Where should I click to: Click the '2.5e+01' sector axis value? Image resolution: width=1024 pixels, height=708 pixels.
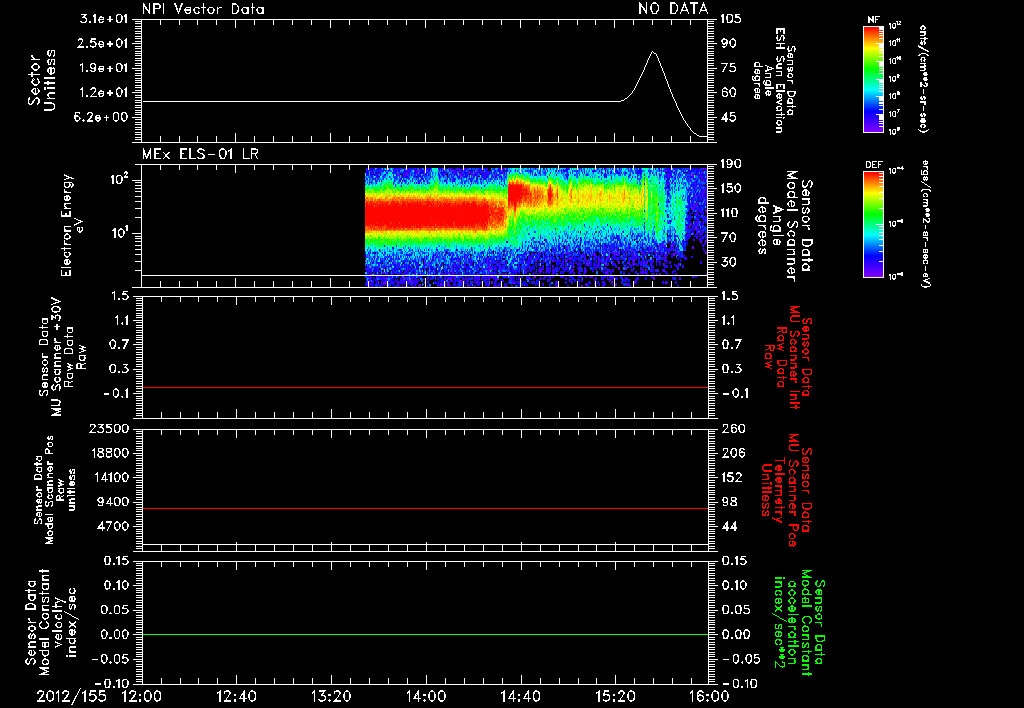[104, 43]
